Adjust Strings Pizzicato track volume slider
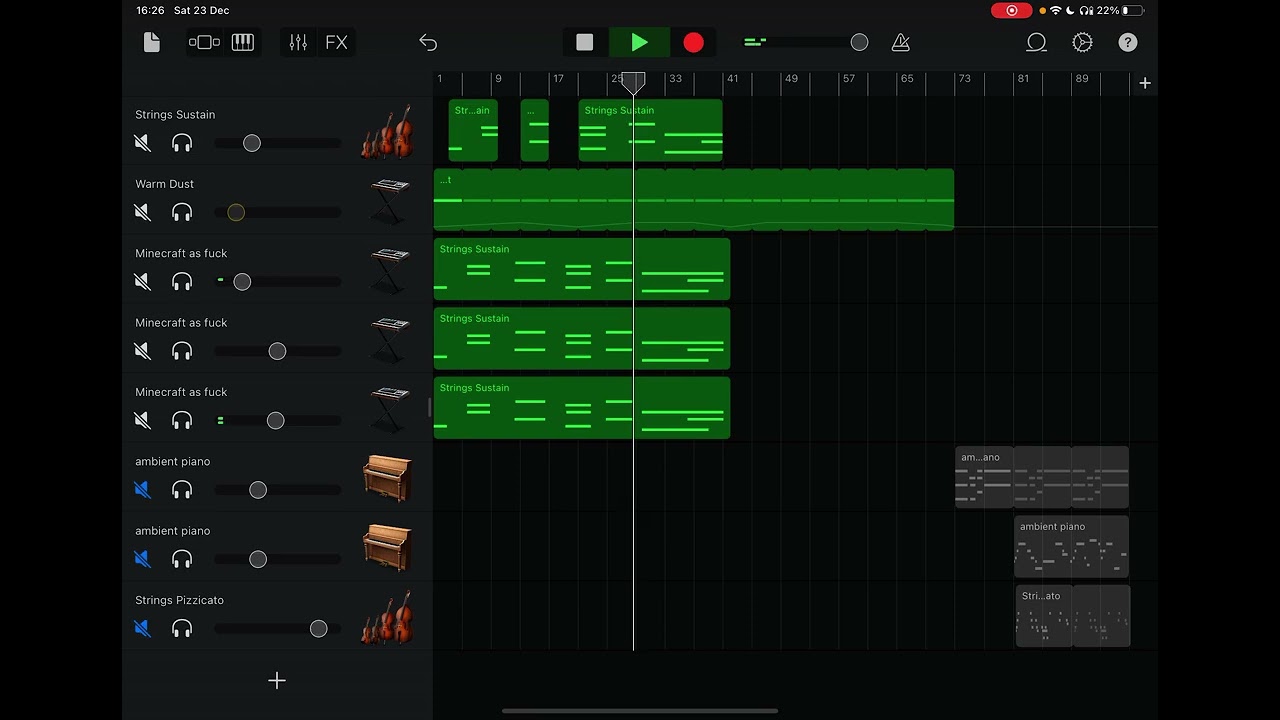This screenshot has width=1280, height=720. (x=278, y=628)
